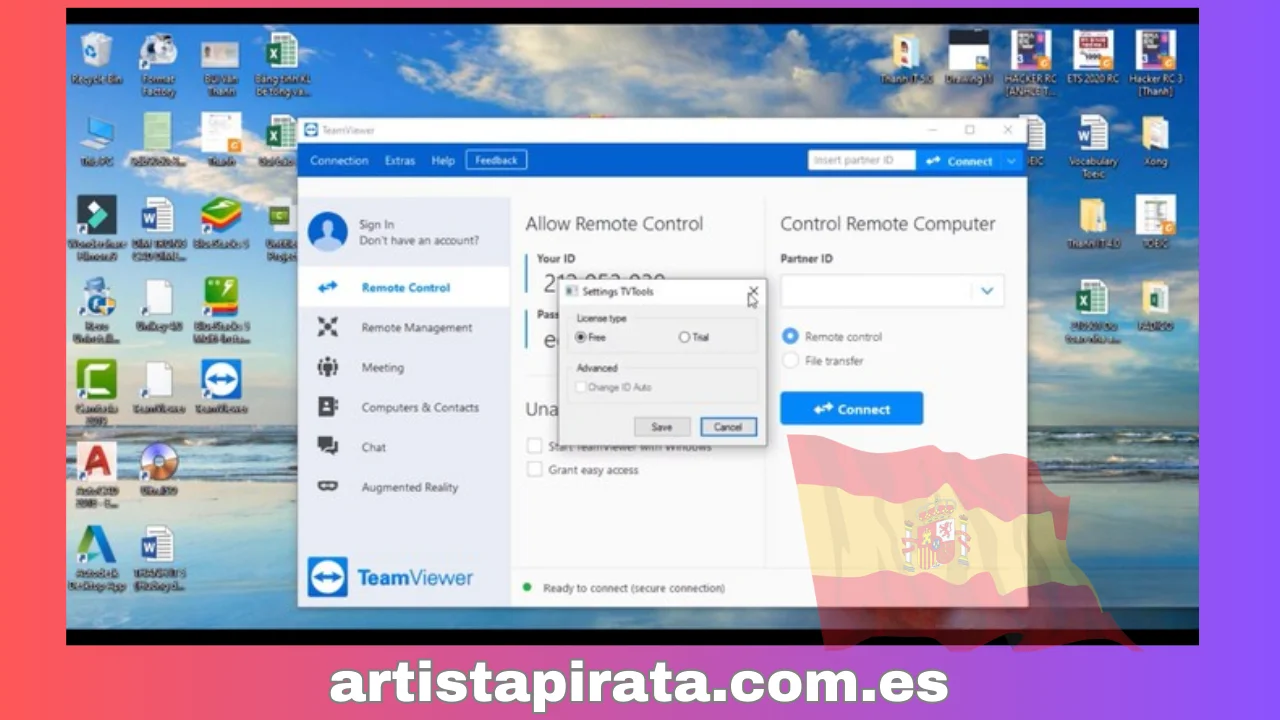Select the Revo Uninstaller desktop icon
The height and width of the screenshot is (720, 1280).
point(97,310)
